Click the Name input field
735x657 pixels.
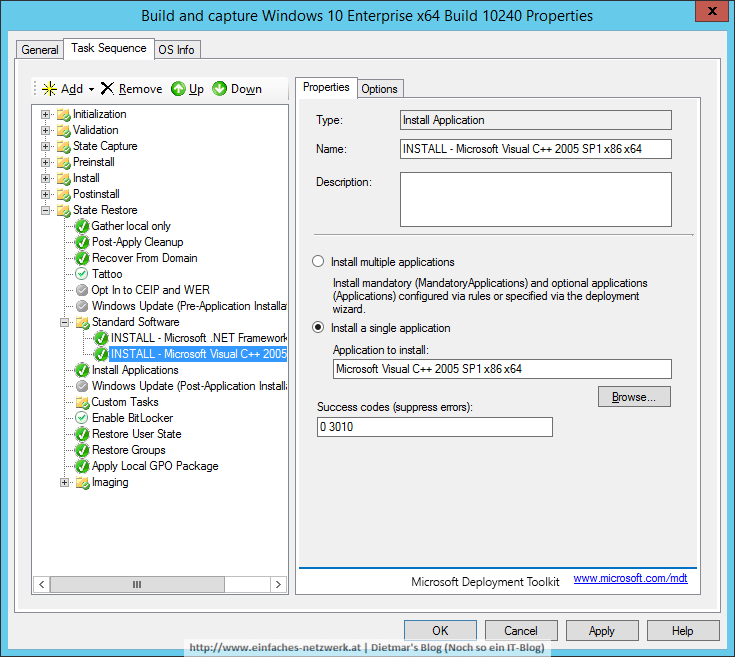(x=536, y=149)
